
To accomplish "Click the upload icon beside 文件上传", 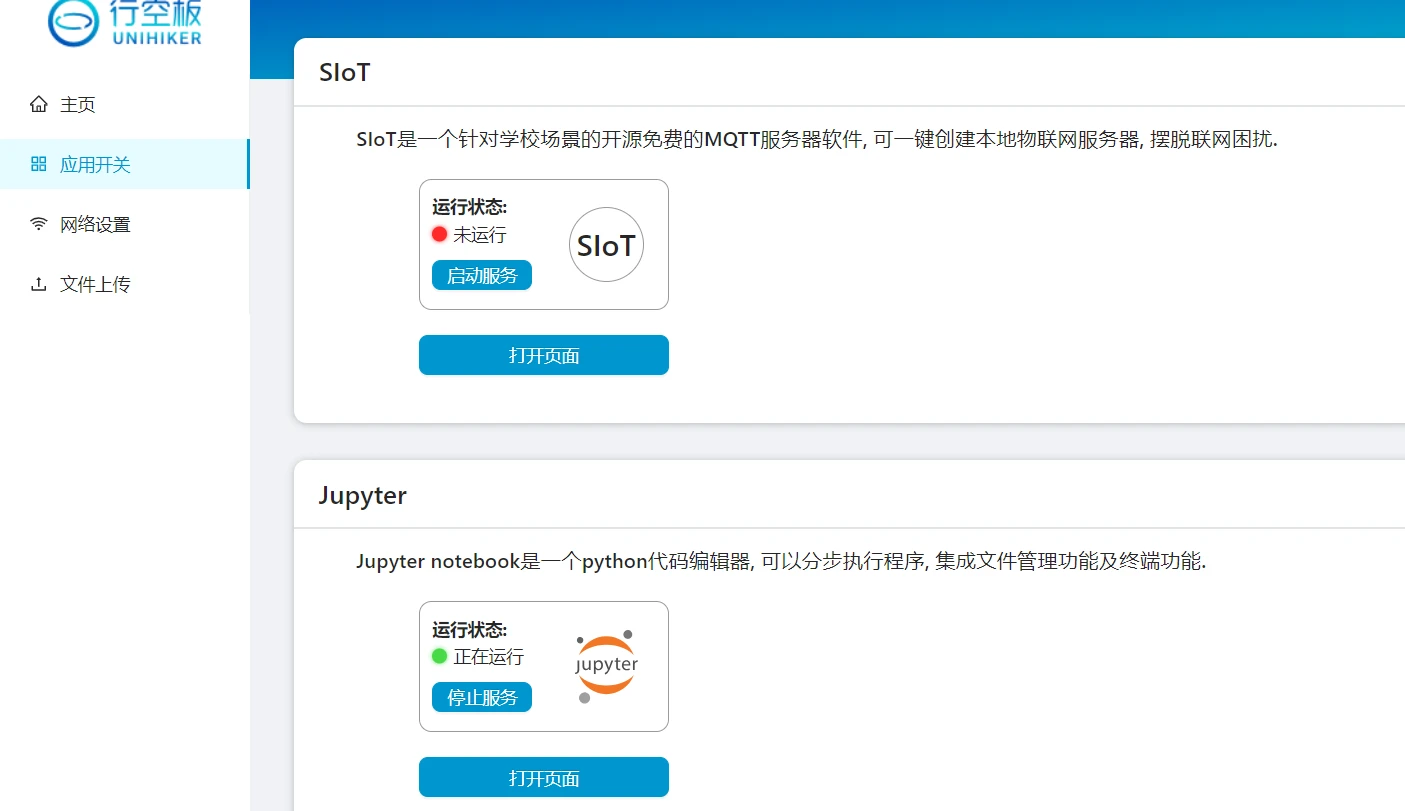I will 39,284.
